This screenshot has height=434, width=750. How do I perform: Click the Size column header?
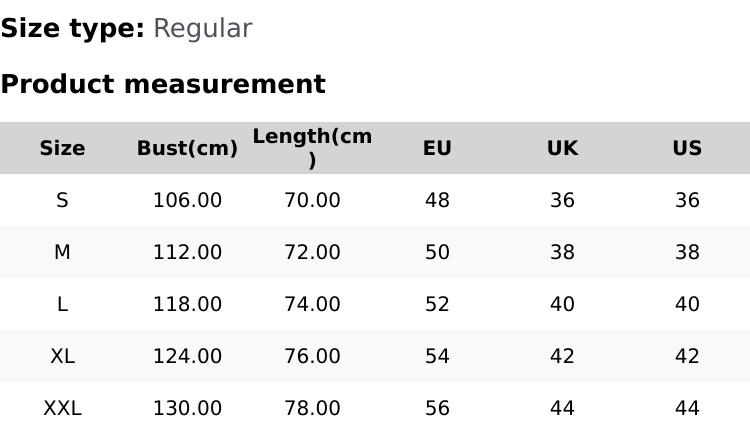pyautogui.click(x=62, y=148)
